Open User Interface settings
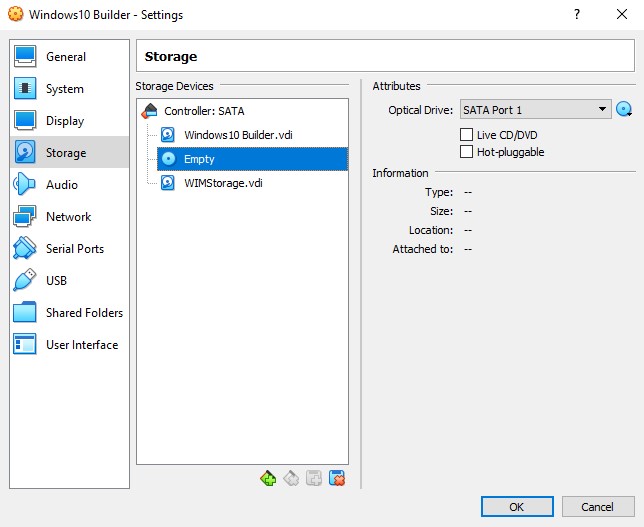 pyautogui.click(x=69, y=345)
